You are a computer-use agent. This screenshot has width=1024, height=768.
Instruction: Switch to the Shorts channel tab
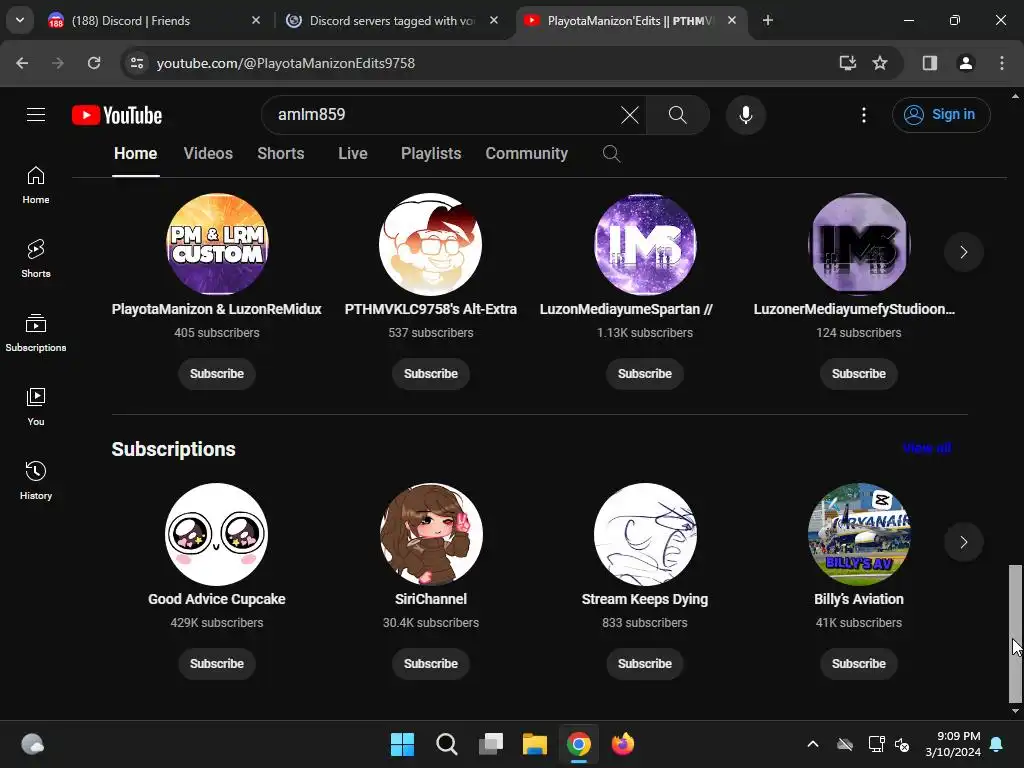point(281,153)
